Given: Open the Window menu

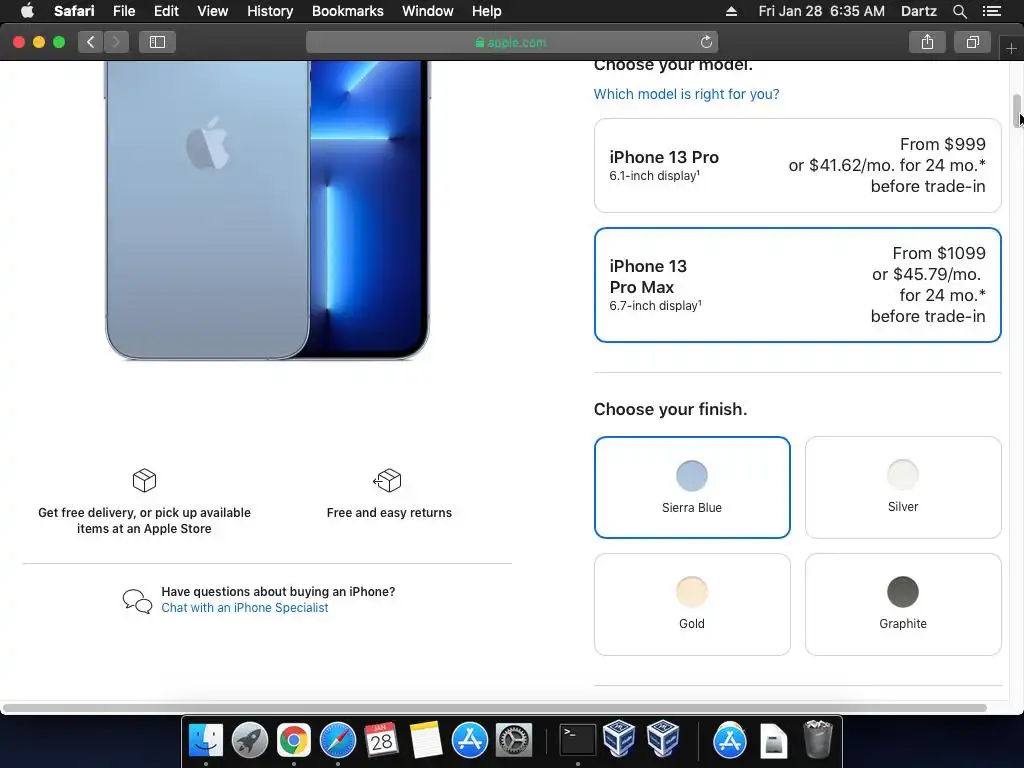Looking at the screenshot, I should (428, 11).
